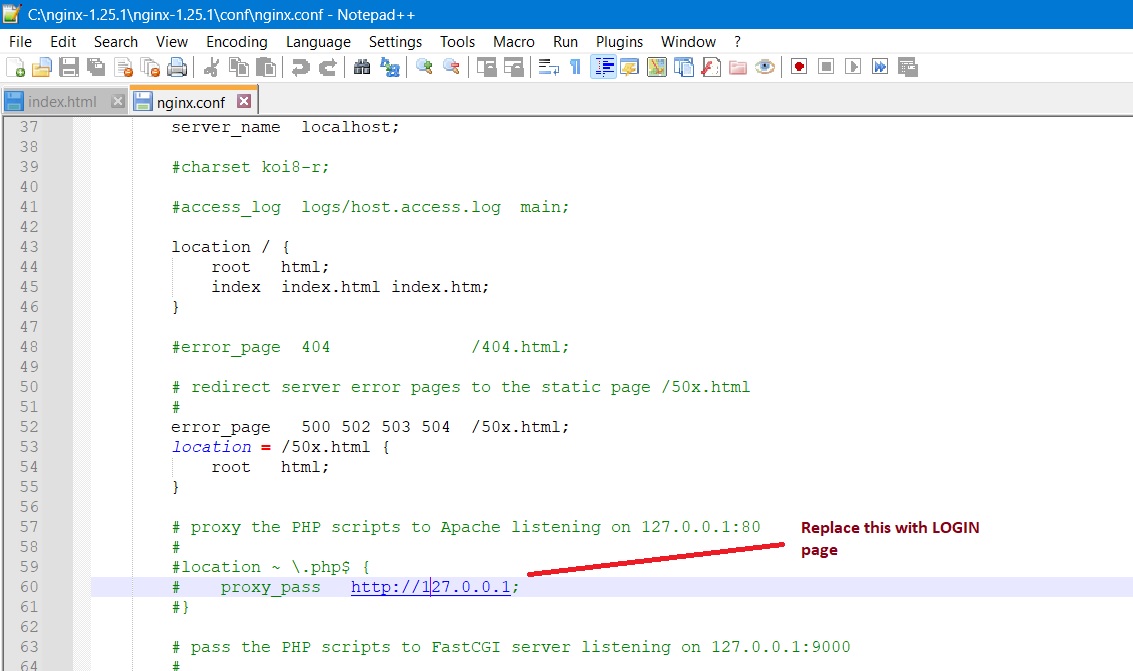
Task: Open the Language menu
Action: [x=318, y=42]
